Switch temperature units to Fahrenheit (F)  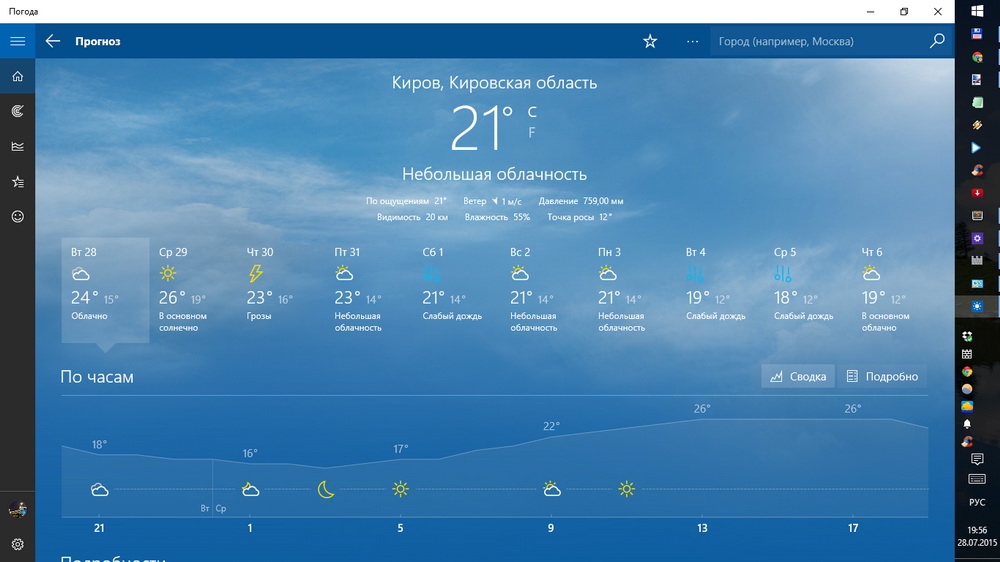531,132
